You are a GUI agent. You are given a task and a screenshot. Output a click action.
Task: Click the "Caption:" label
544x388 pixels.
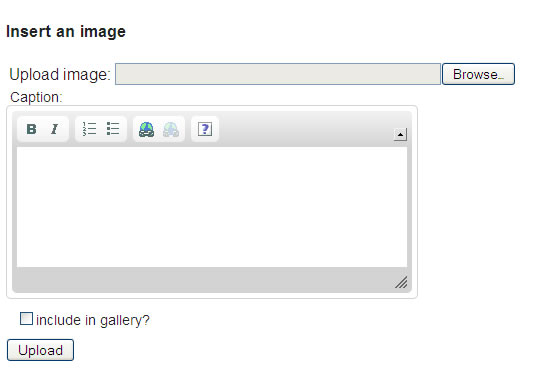(36, 98)
